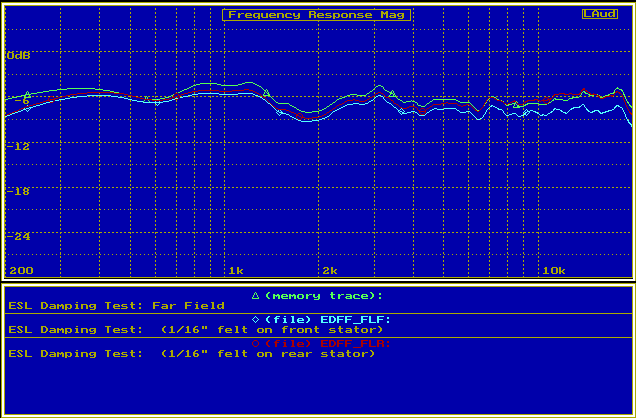Select the (file) EDFF_FLF: legend text
Viewport: 636px width, 418px height.
coord(328,319)
